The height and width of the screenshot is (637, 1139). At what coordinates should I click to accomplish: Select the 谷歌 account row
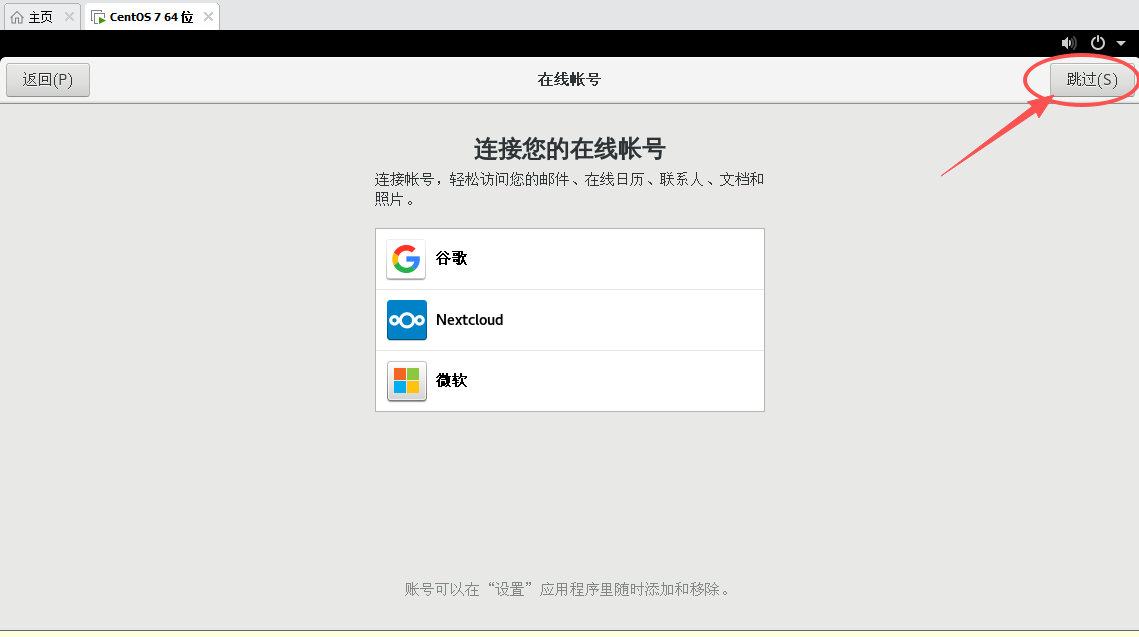click(x=570, y=259)
